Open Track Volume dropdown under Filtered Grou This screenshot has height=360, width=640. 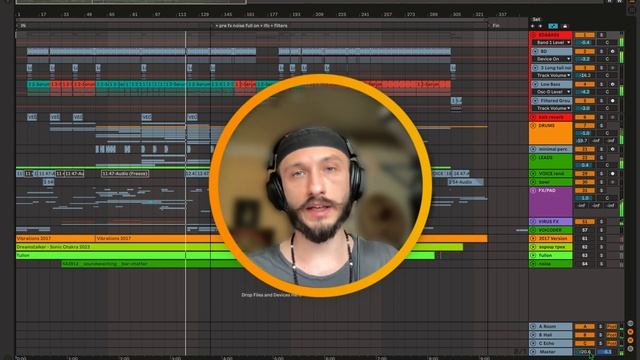click(551, 108)
